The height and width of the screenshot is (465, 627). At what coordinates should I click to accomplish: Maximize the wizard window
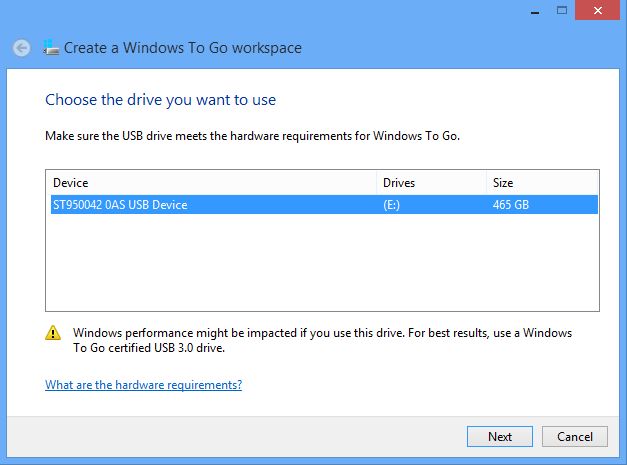point(562,10)
